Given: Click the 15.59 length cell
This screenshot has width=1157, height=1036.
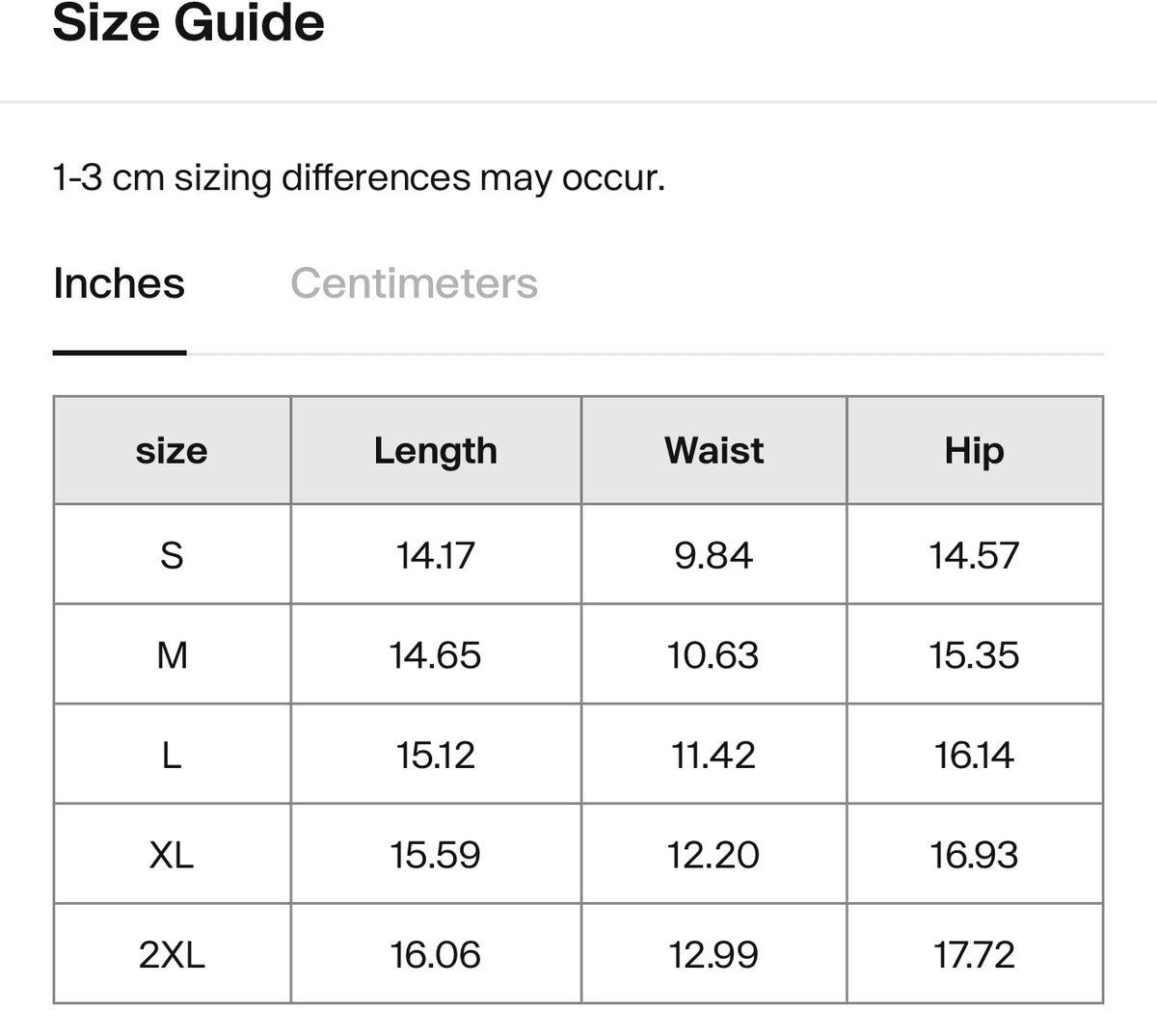Looking at the screenshot, I should click(436, 855).
